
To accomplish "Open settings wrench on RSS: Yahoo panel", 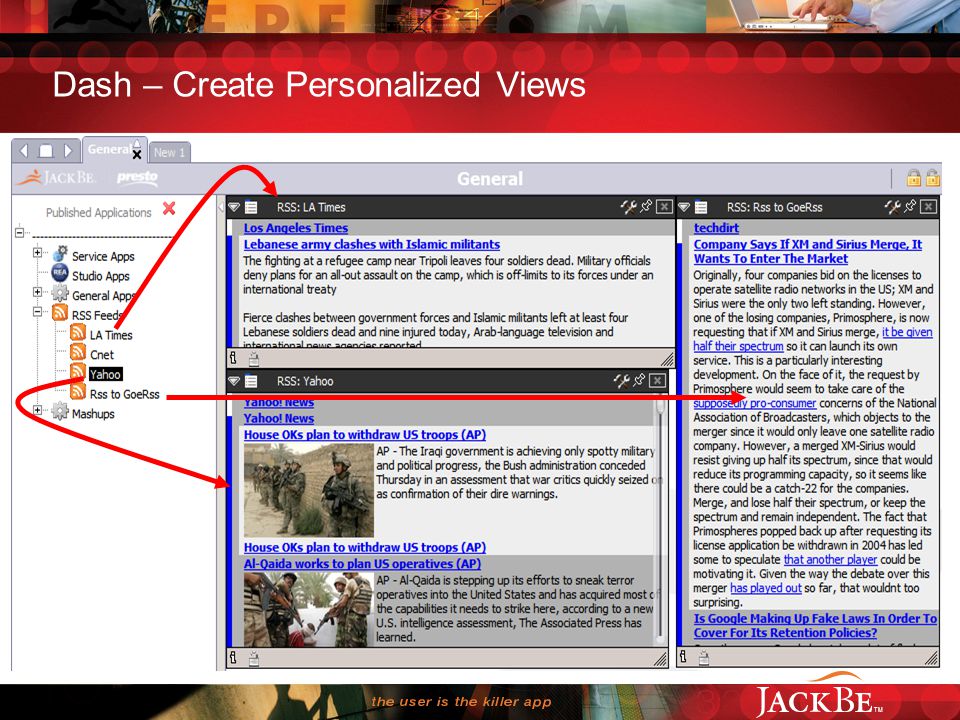I will 621,381.
